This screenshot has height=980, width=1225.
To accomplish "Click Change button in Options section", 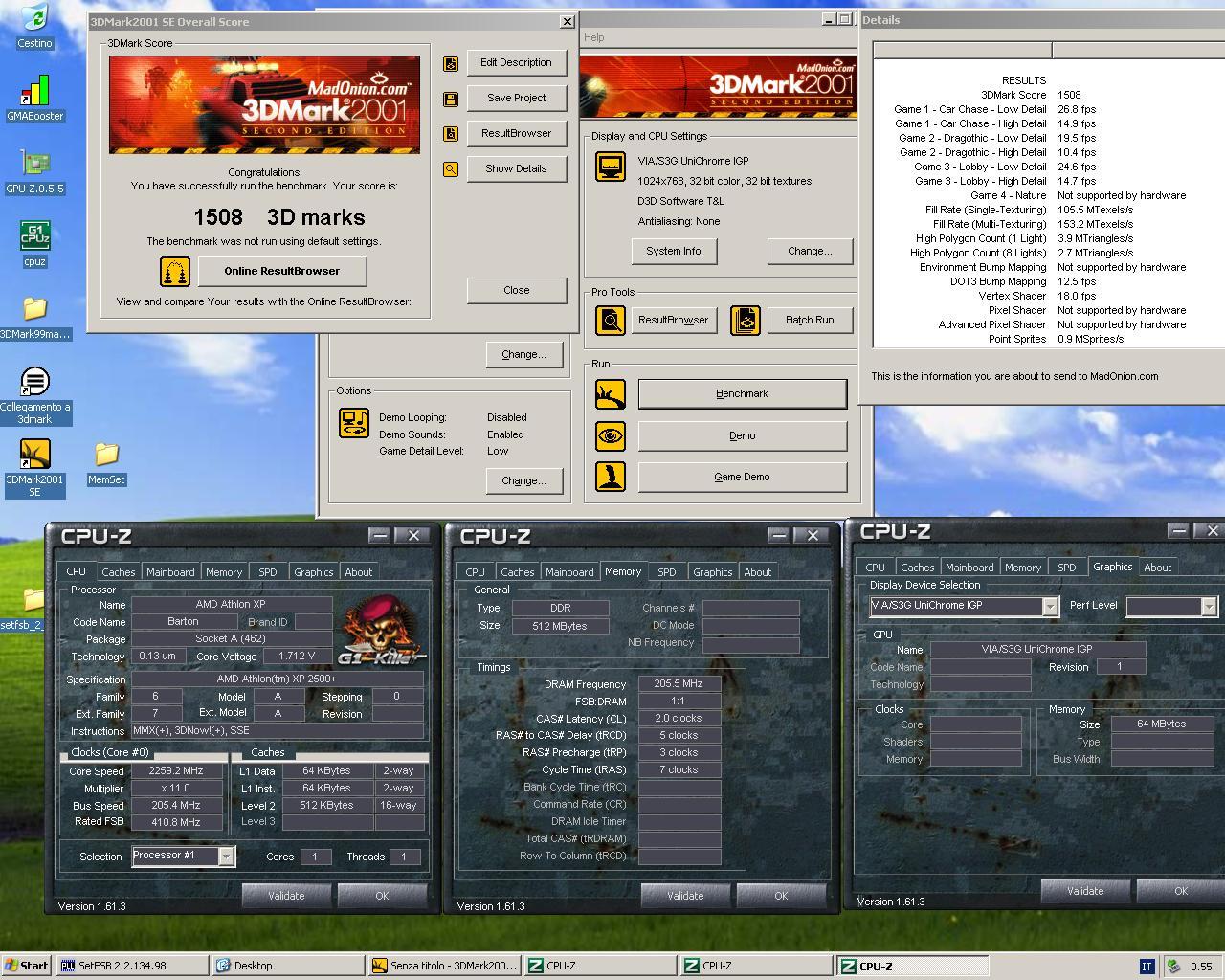I will pos(523,481).
